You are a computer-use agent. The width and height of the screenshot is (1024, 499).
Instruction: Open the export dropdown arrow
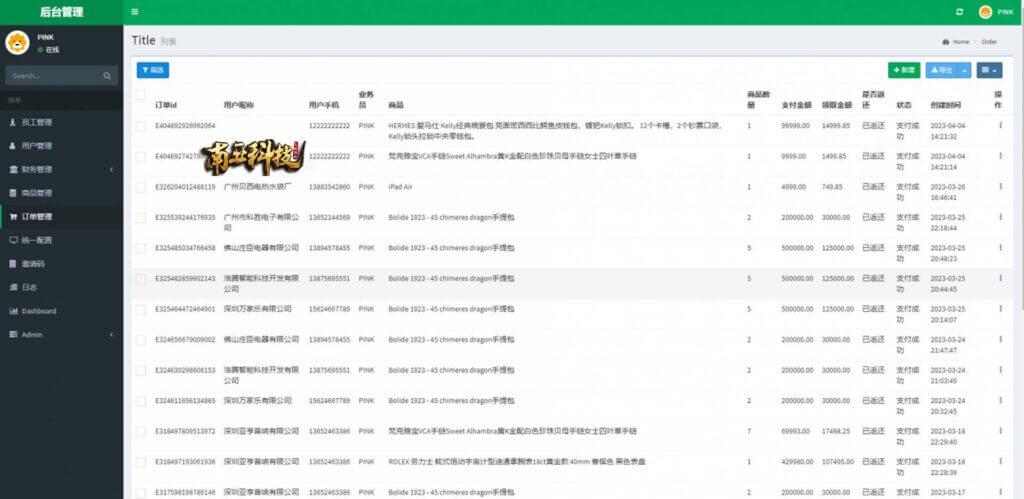[x=965, y=70]
